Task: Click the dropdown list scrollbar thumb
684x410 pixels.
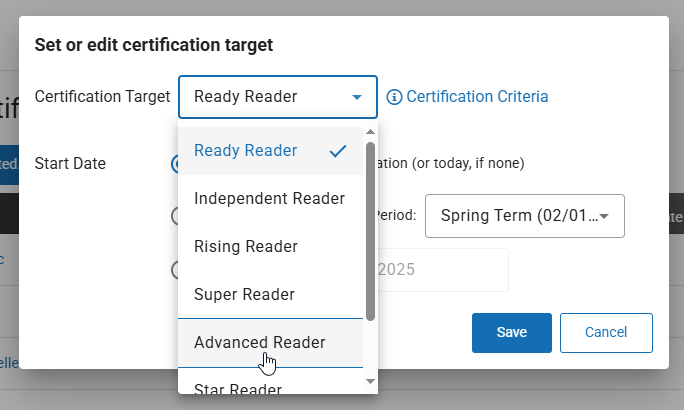Action: (370, 232)
